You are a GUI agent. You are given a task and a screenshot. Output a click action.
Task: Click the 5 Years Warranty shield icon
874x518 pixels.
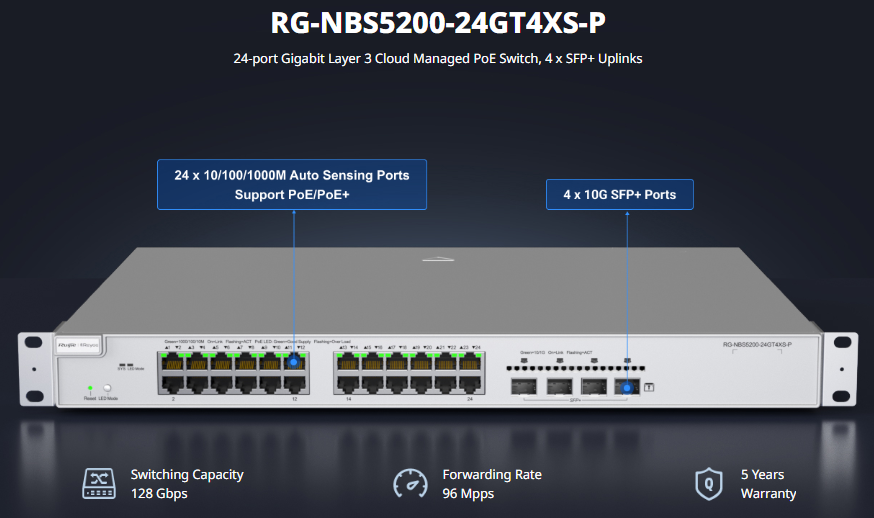click(x=709, y=483)
